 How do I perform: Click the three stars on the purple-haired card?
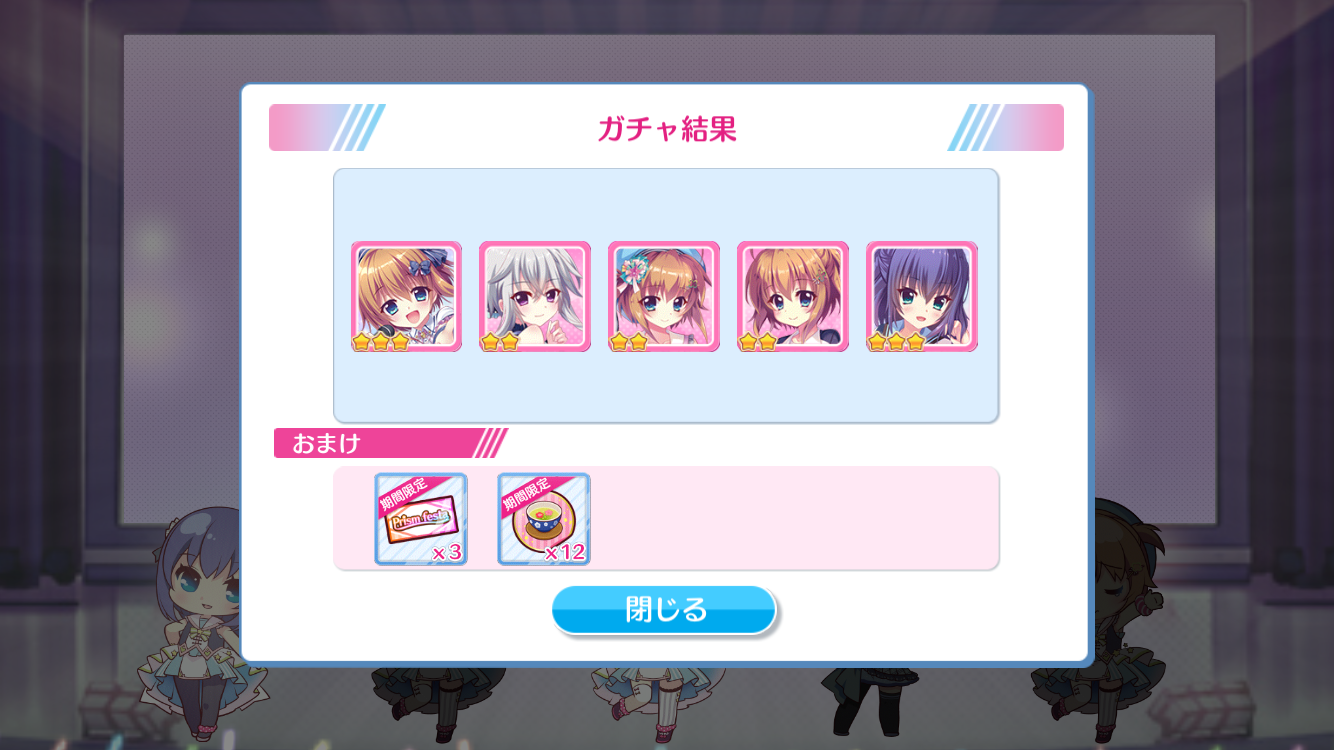(x=897, y=342)
